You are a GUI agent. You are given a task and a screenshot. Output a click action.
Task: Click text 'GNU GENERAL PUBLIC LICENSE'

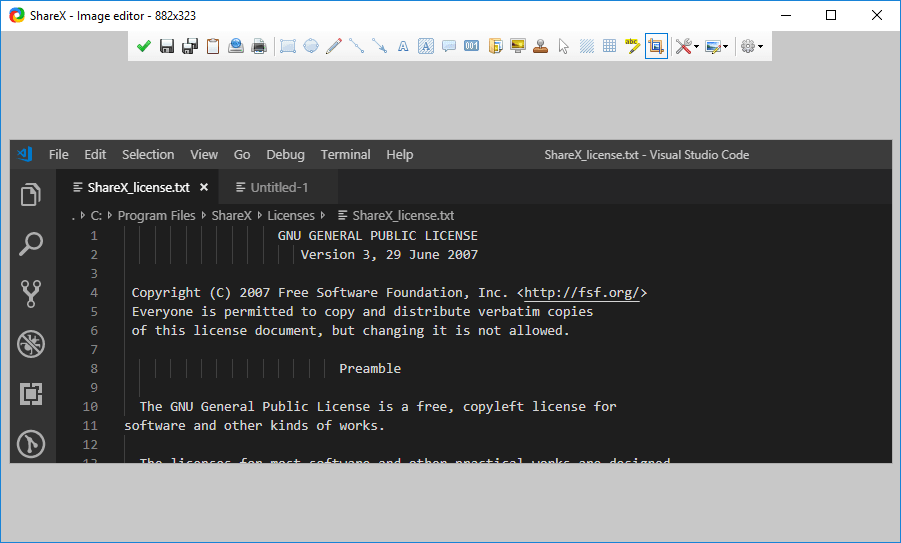[x=378, y=236]
